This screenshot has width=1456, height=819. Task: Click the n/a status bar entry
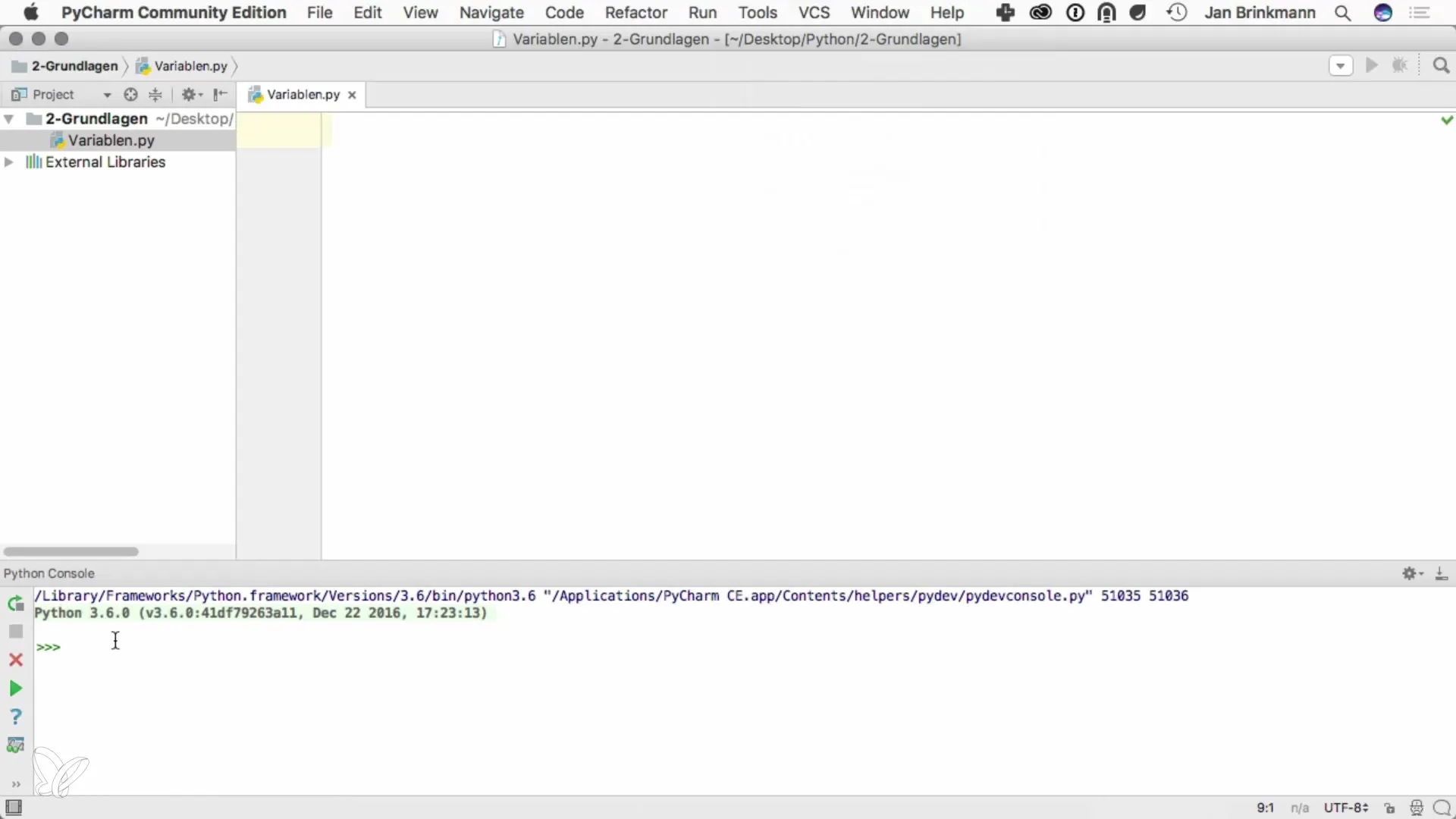click(x=1300, y=808)
